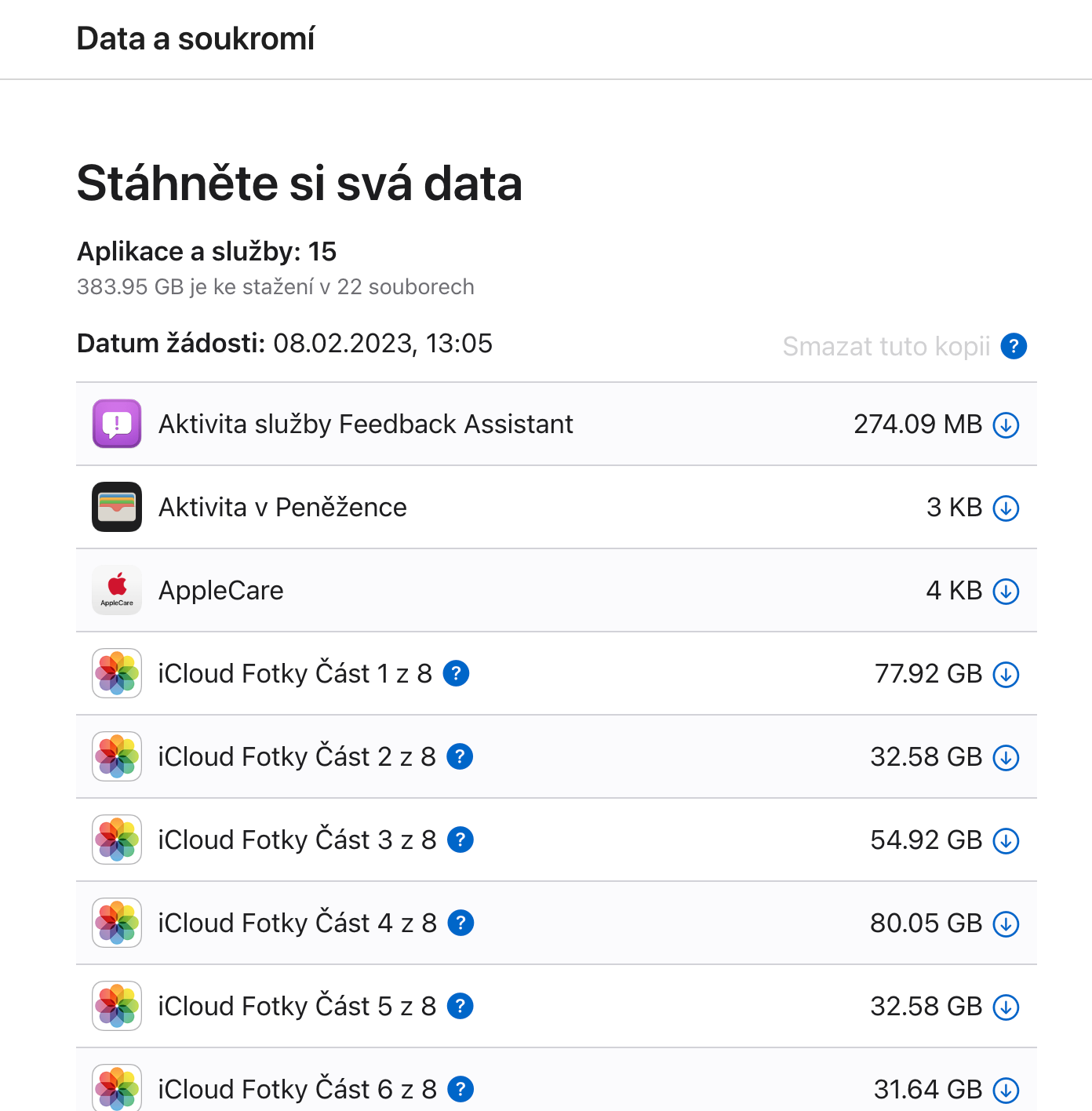This screenshot has height=1111, width=1092.
Task: Download iCloud Fotky Část 2 z 8
Action: [1006, 758]
